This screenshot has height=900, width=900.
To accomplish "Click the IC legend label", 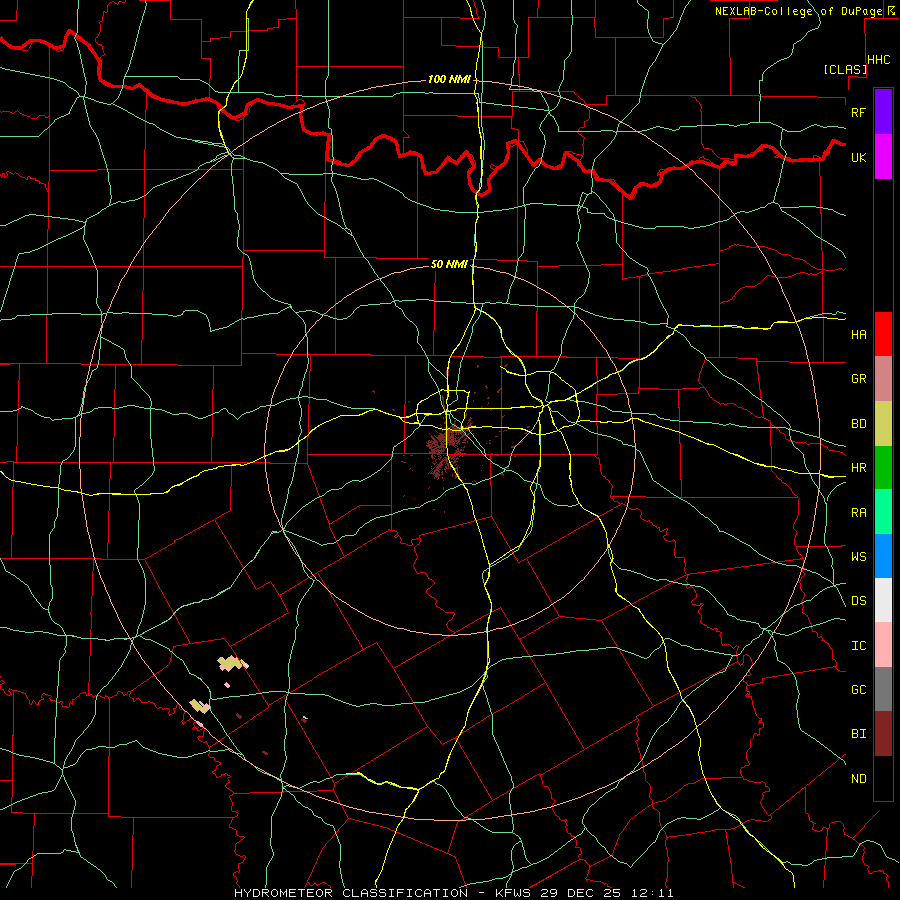I will 858,646.
